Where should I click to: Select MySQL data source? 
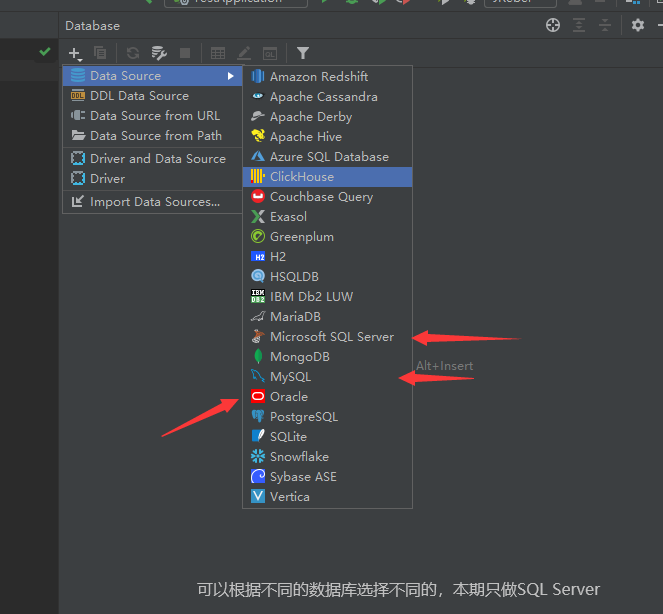click(x=327, y=377)
